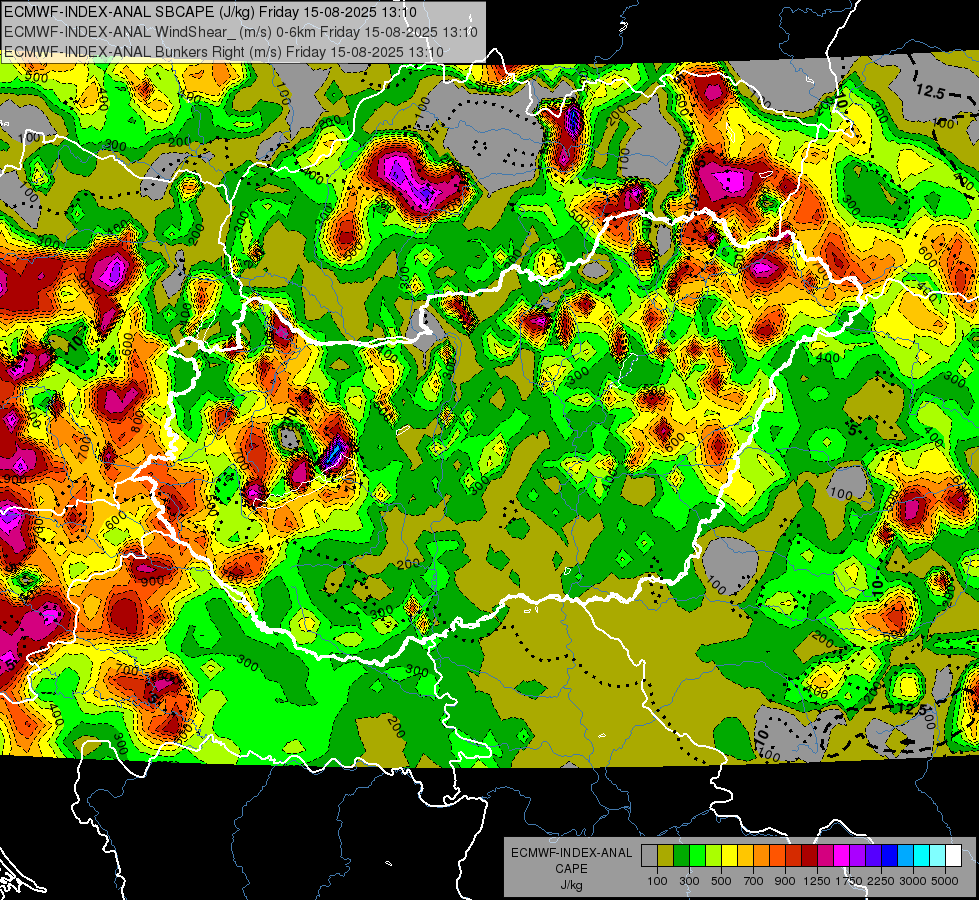Click the Bunkers Right title line
This screenshot has width=979, height=900.
click(x=224, y=52)
